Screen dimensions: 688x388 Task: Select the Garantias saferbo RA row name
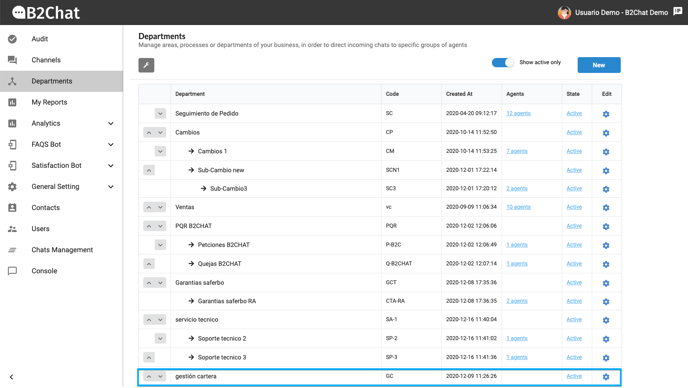pyautogui.click(x=227, y=301)
